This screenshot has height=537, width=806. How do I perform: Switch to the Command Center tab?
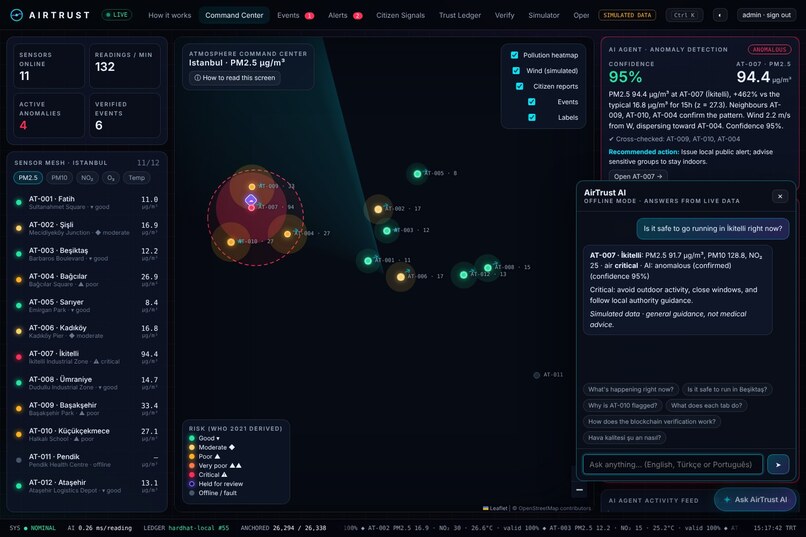click(234, 15)
